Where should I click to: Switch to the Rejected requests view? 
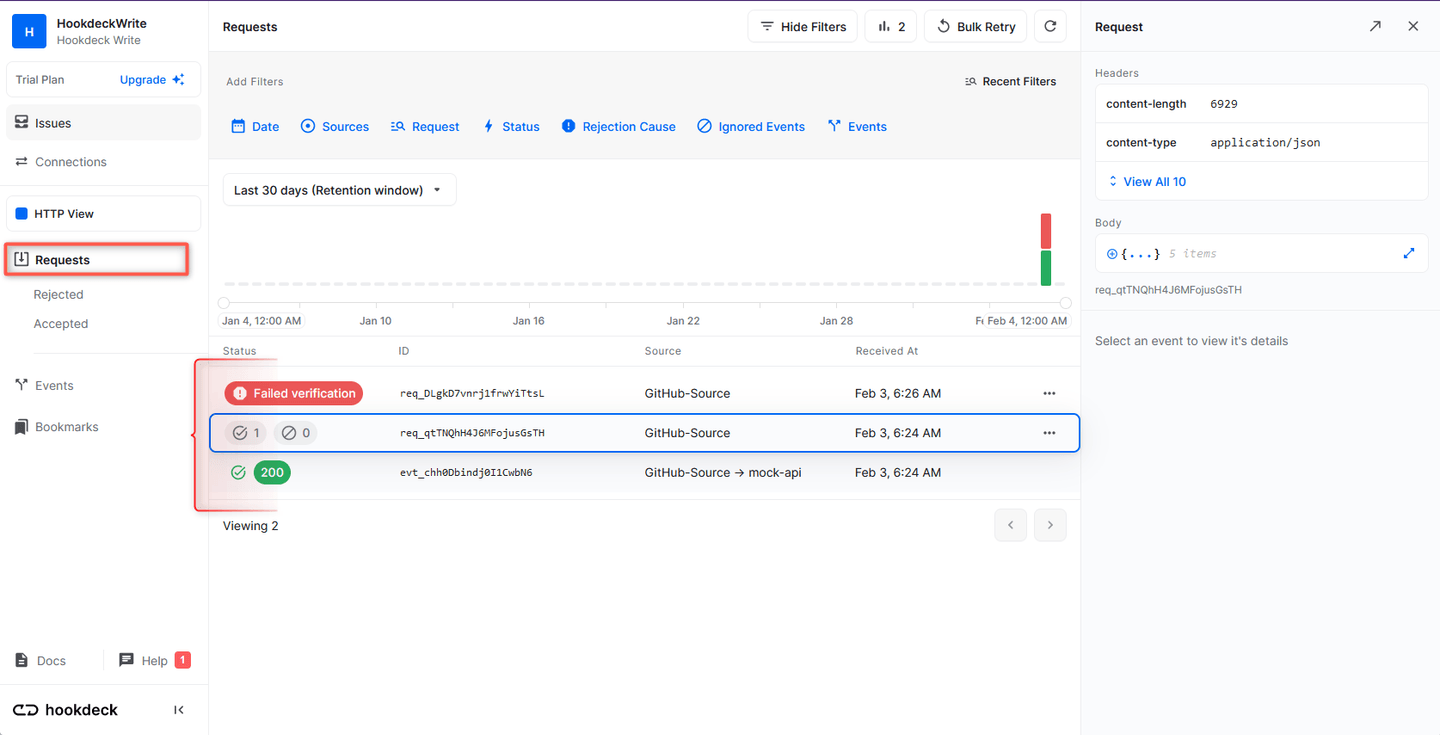pos(58,294)
